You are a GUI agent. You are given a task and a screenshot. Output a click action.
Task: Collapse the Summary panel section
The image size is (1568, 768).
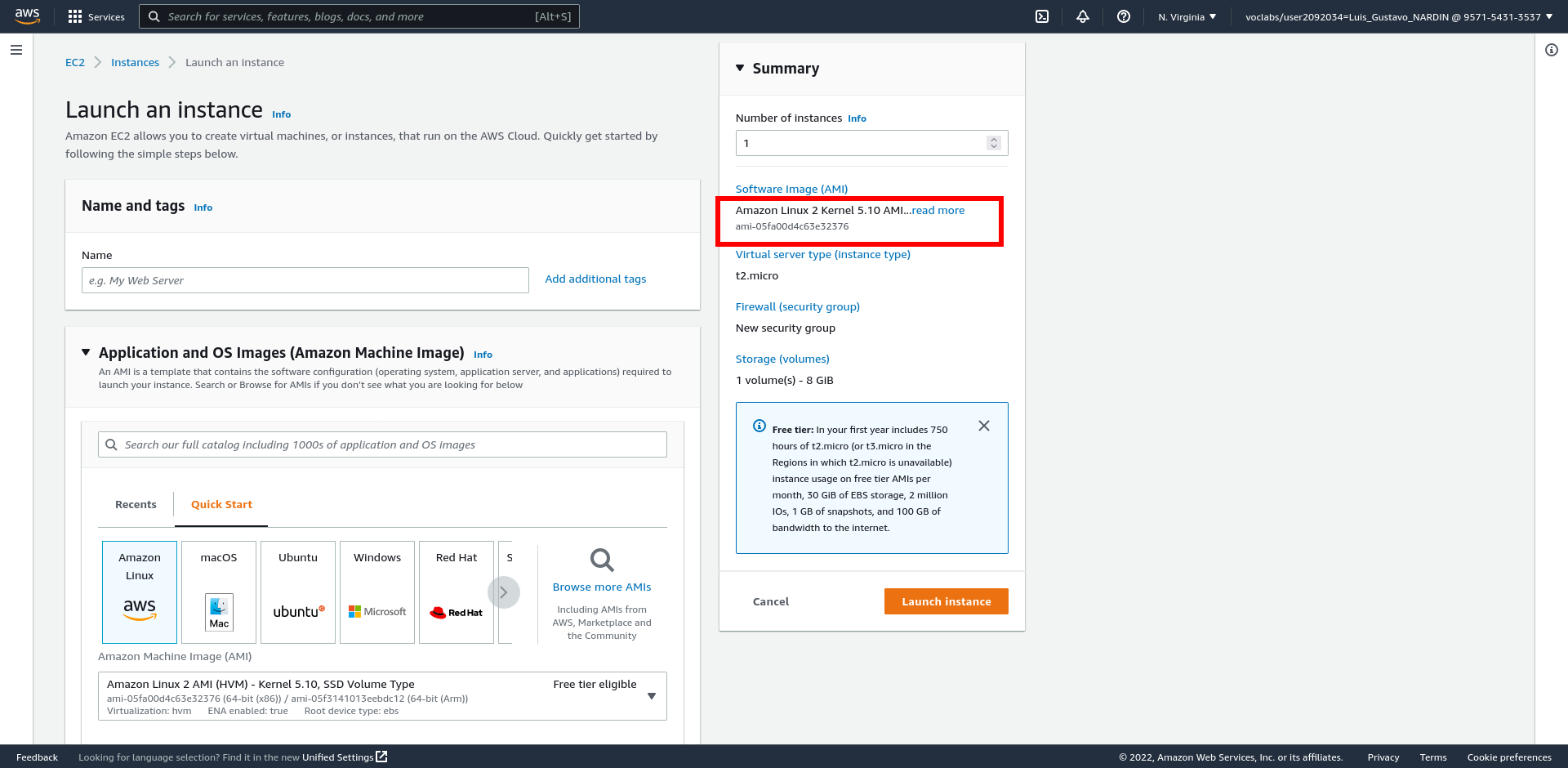click(740, 69)
